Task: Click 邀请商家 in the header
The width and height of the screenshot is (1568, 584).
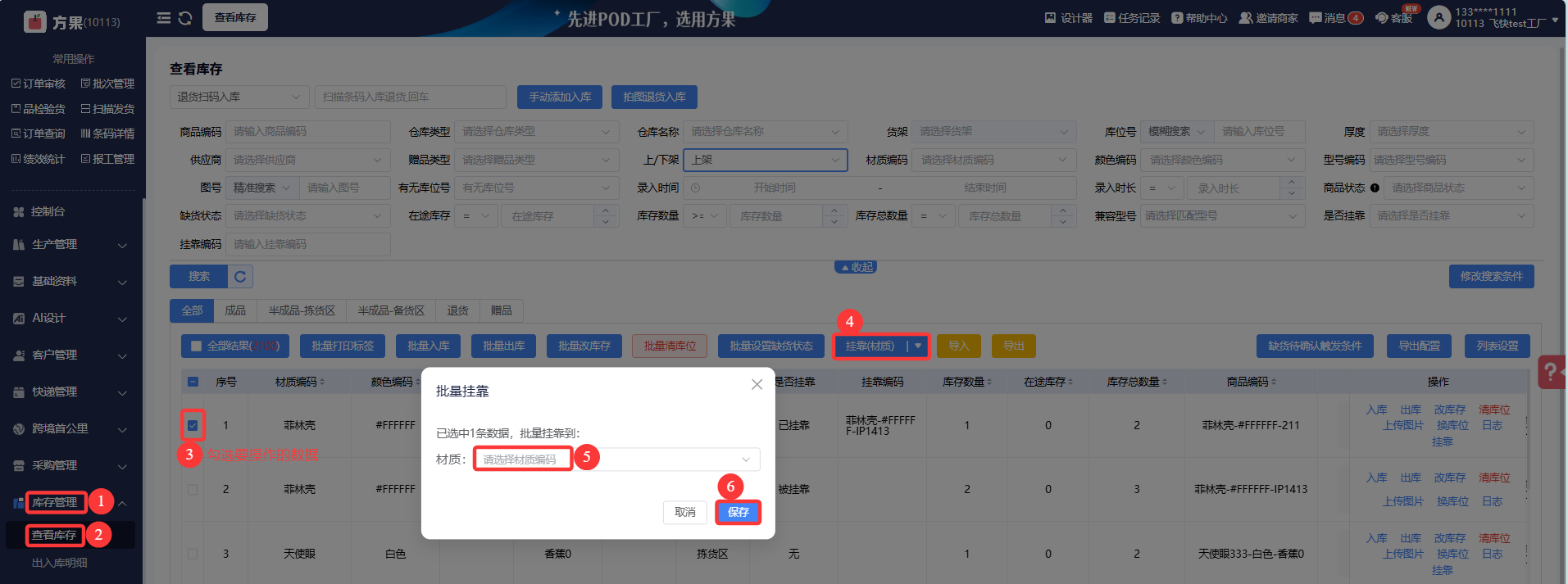Action: pos(1268,18)
